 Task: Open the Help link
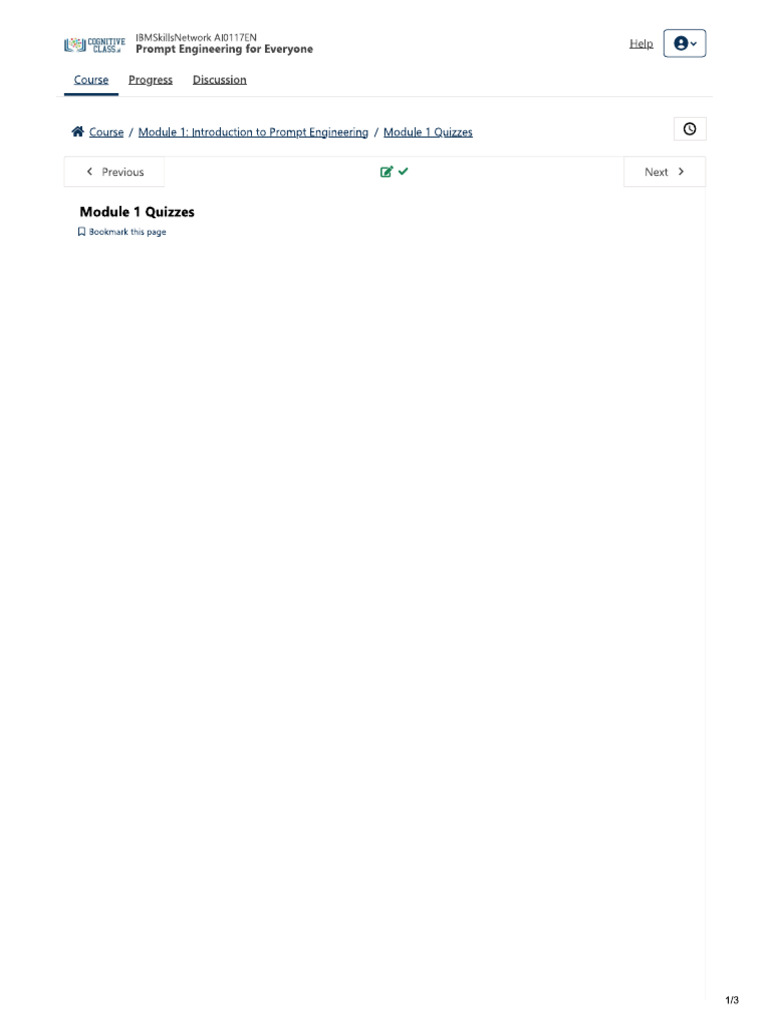(x=641, y=44)
